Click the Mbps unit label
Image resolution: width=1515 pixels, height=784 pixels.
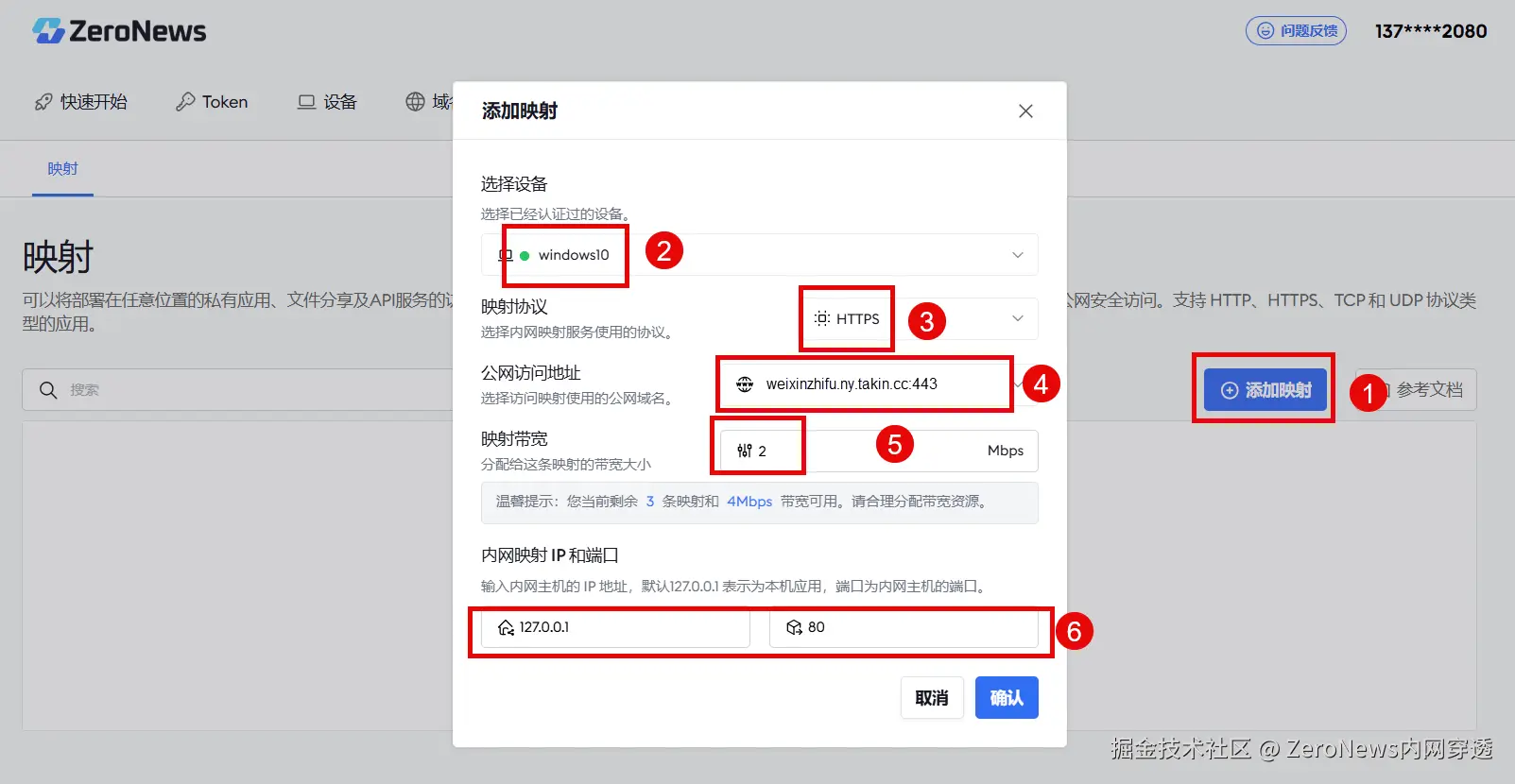(x=1006, y=451)
